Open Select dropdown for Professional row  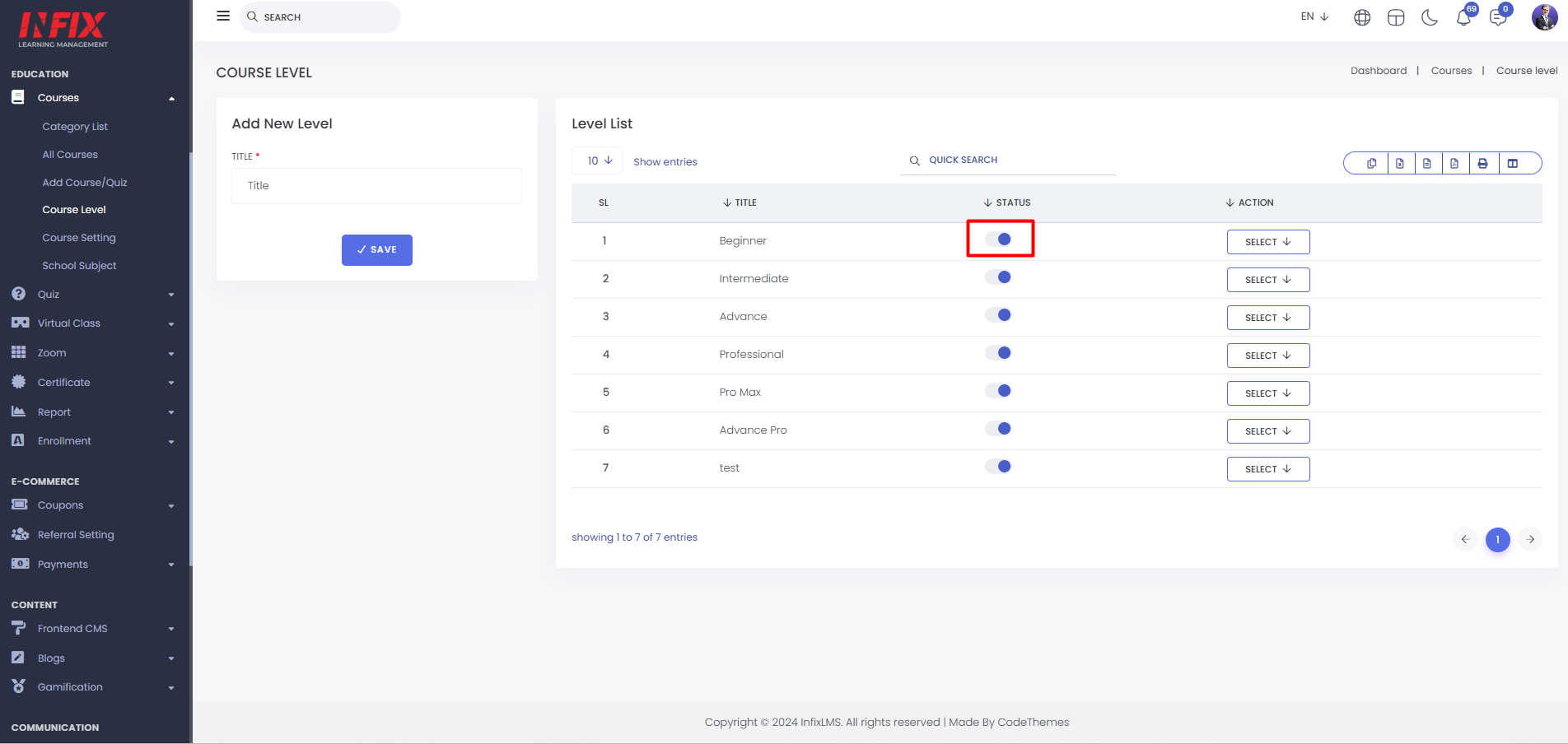[1268, 356]
